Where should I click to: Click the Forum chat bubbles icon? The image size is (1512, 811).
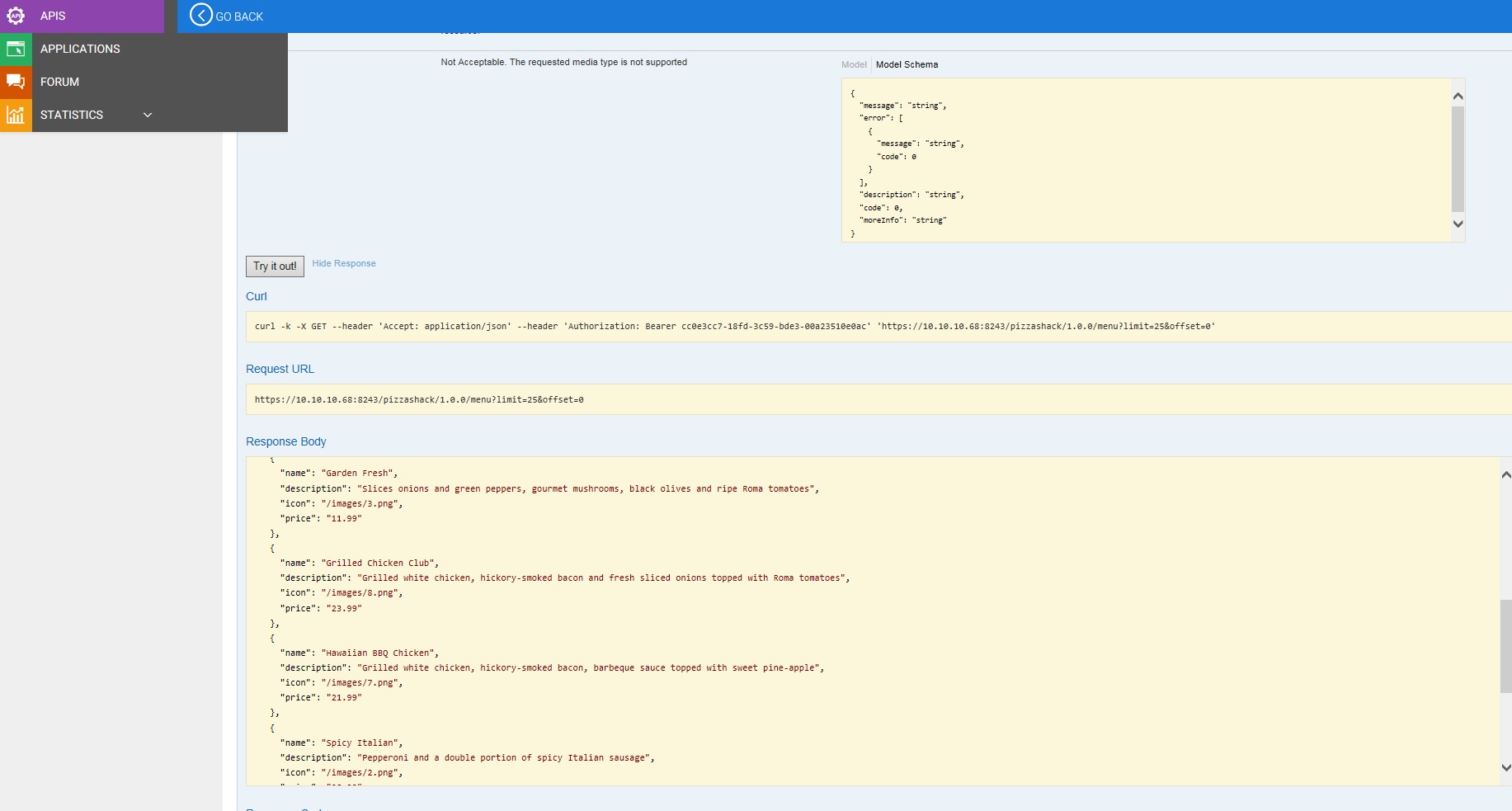(x=16, y=81)
